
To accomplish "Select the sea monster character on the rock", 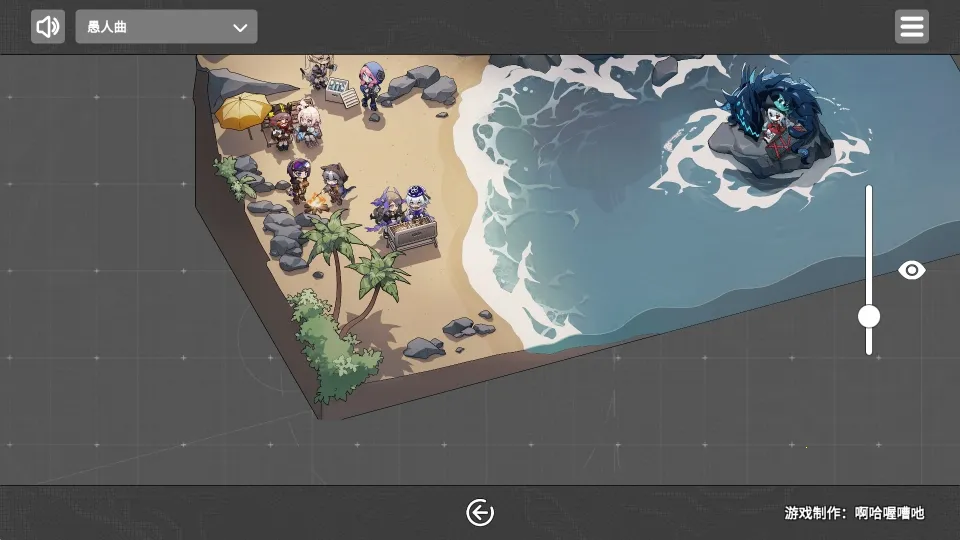I will 775,115.
